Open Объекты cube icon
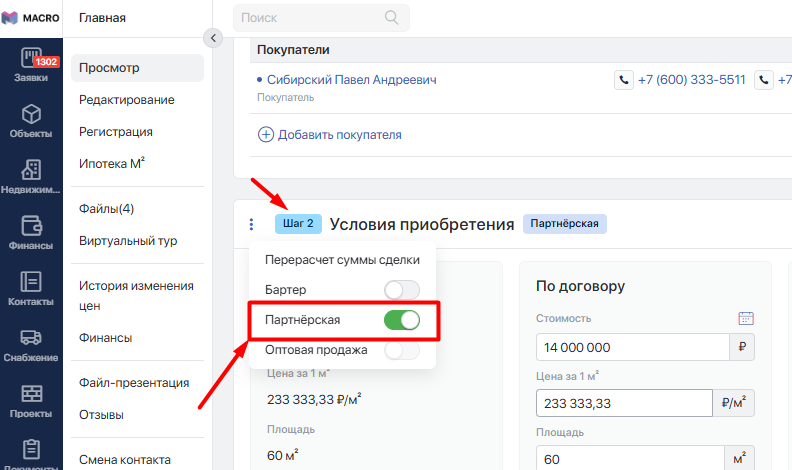This screenshot has height=470, width=792. pos(30,121)
